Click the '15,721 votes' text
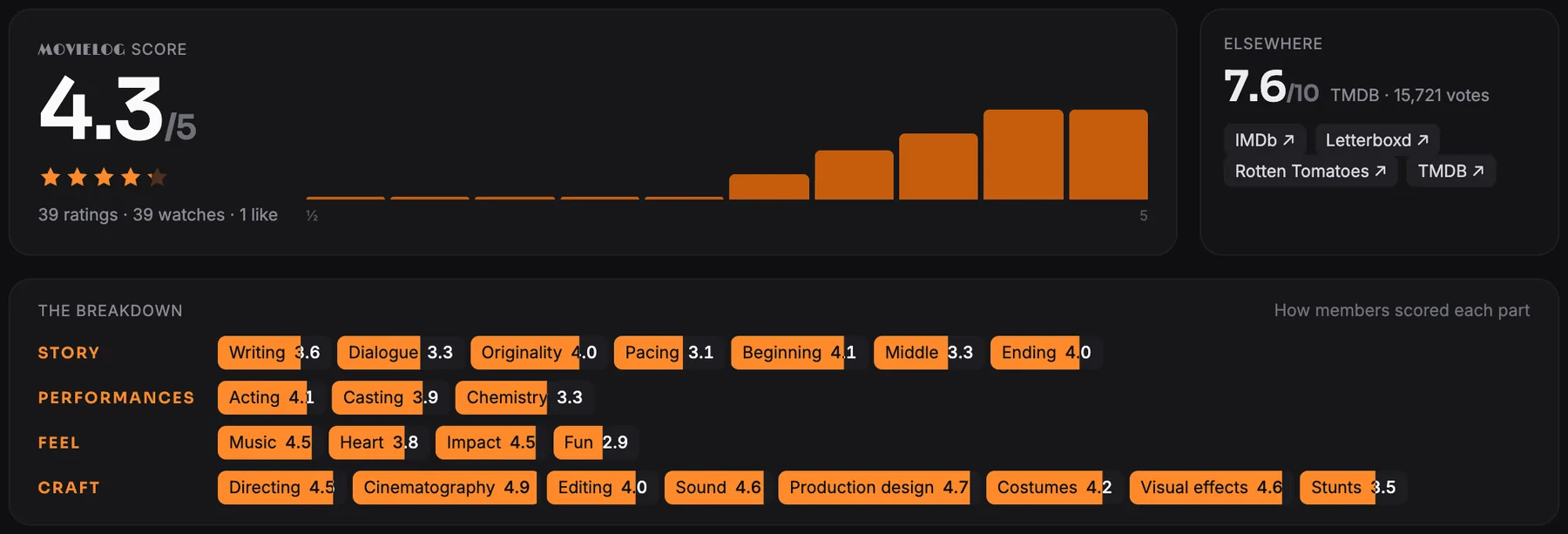This screenshot has height=534, width=1568. click(x=1441, y=96)
